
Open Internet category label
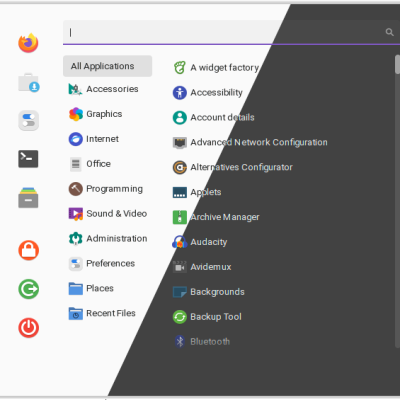pos(102,139)
